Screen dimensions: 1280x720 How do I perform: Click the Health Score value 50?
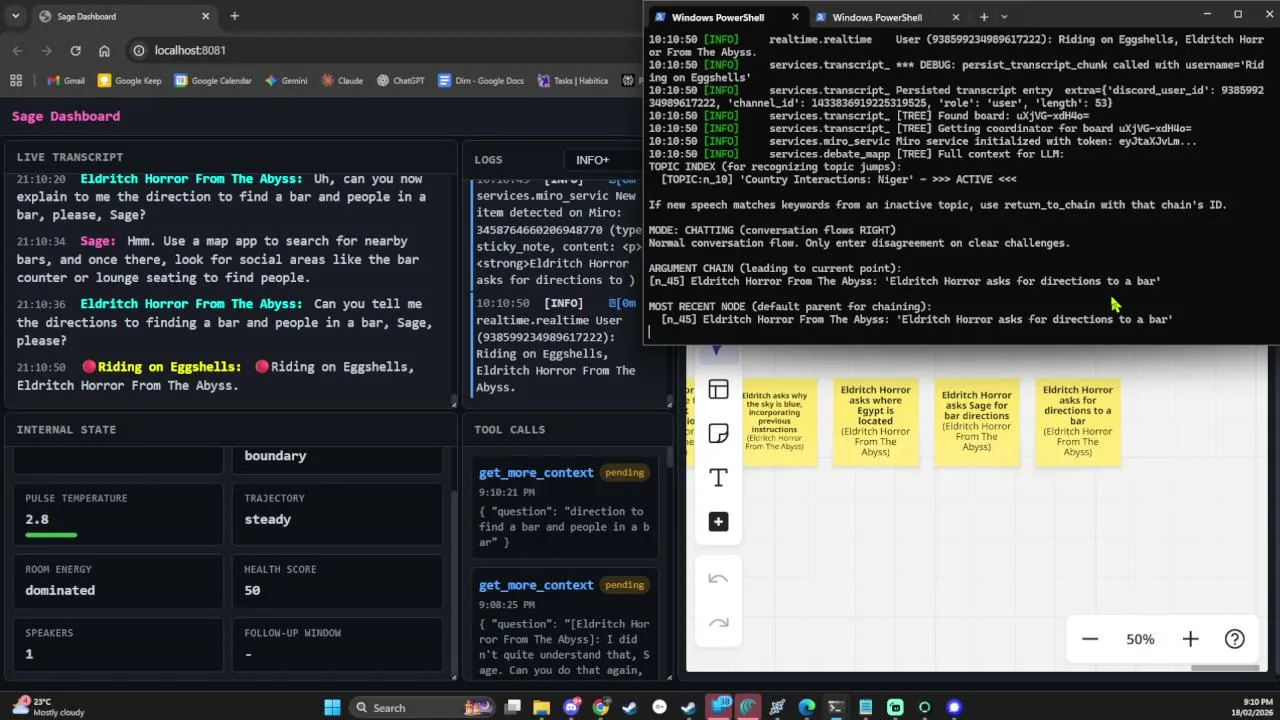point(252,590)
